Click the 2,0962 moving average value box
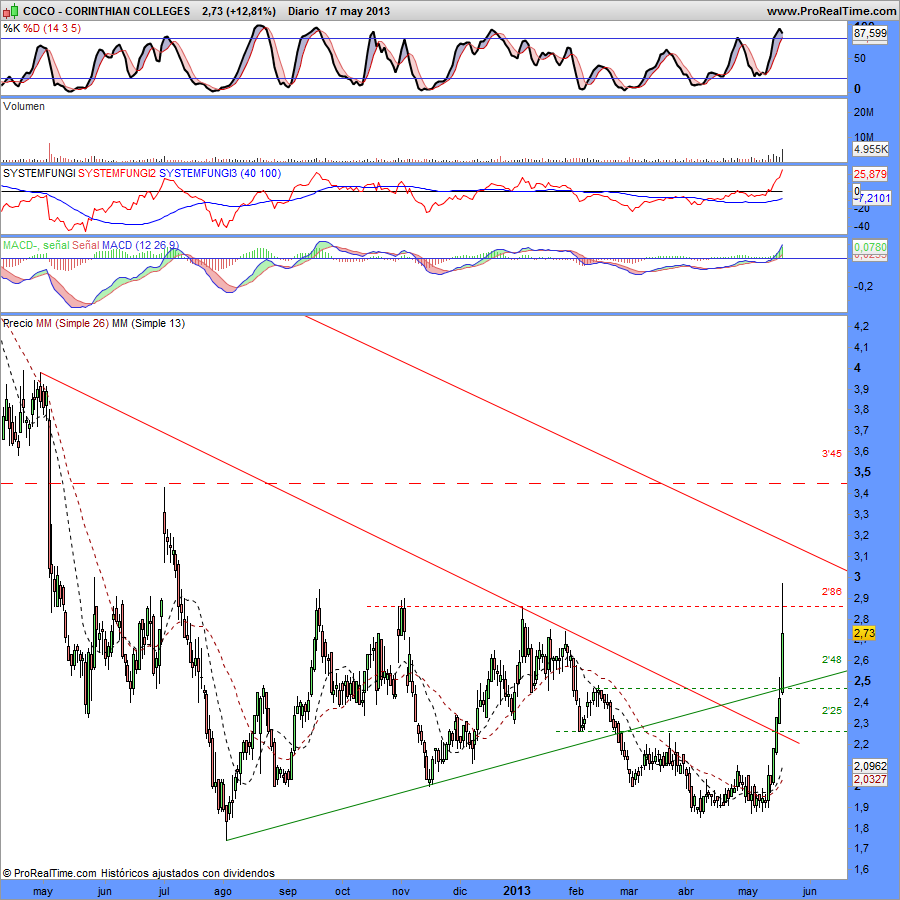The width and height of the screenshot is (900, 900). coord(870,766)
